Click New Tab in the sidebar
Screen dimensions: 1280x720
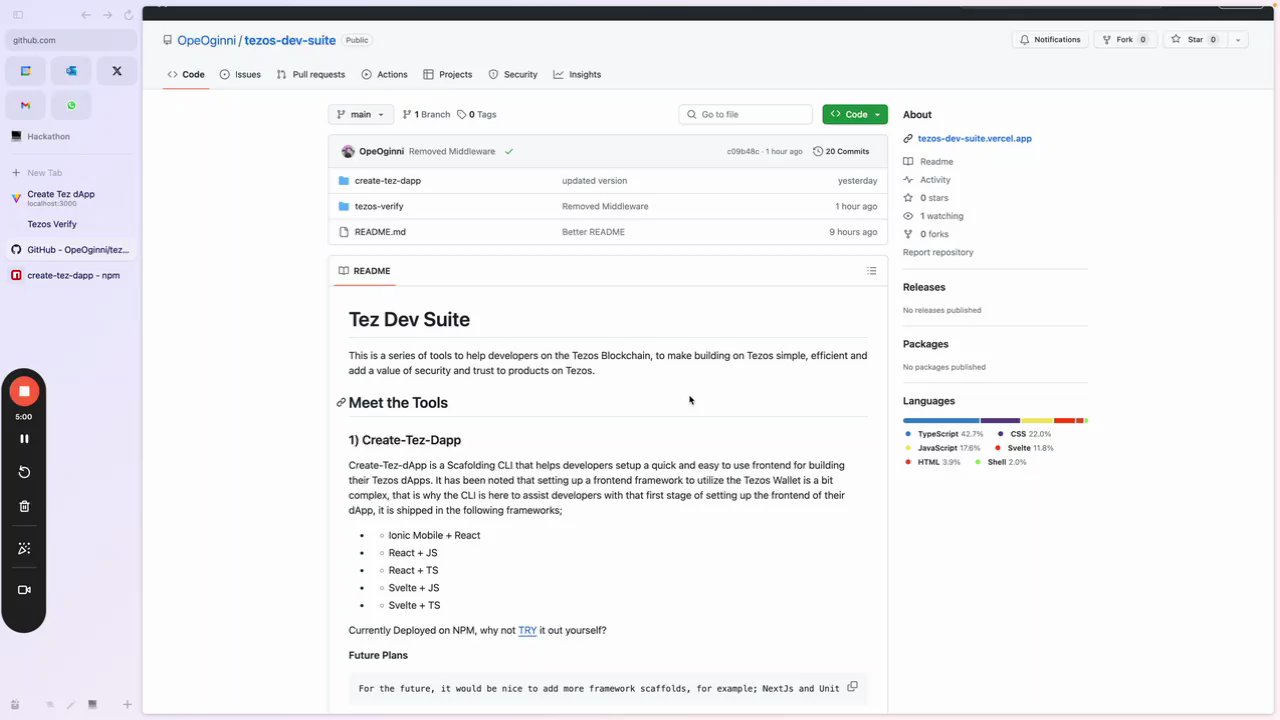click(x=71, y=173)
